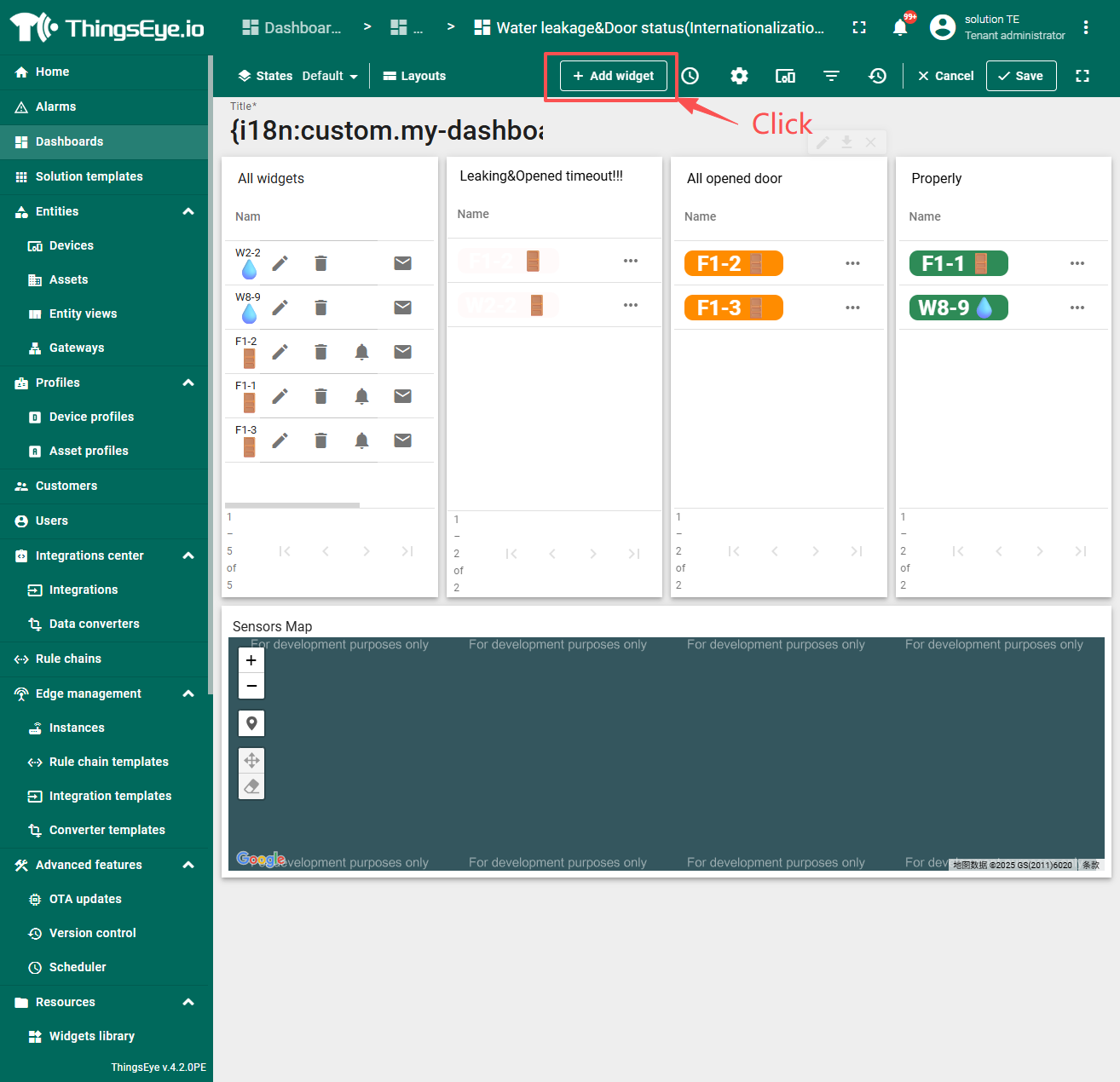Click edit pencil for W2-2 row
Screen dimensions: 1120x1082
280,263
